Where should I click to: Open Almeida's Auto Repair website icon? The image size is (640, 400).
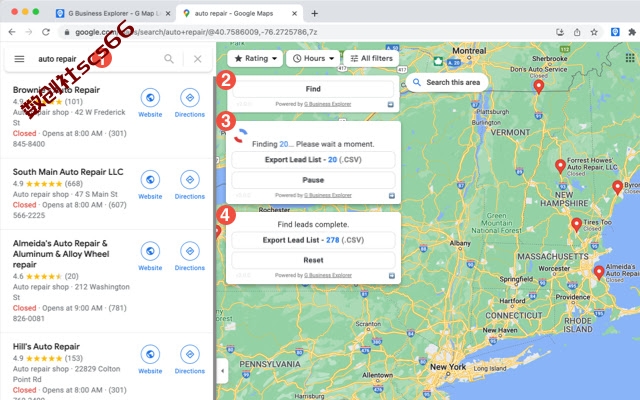[x=150, y=251]
